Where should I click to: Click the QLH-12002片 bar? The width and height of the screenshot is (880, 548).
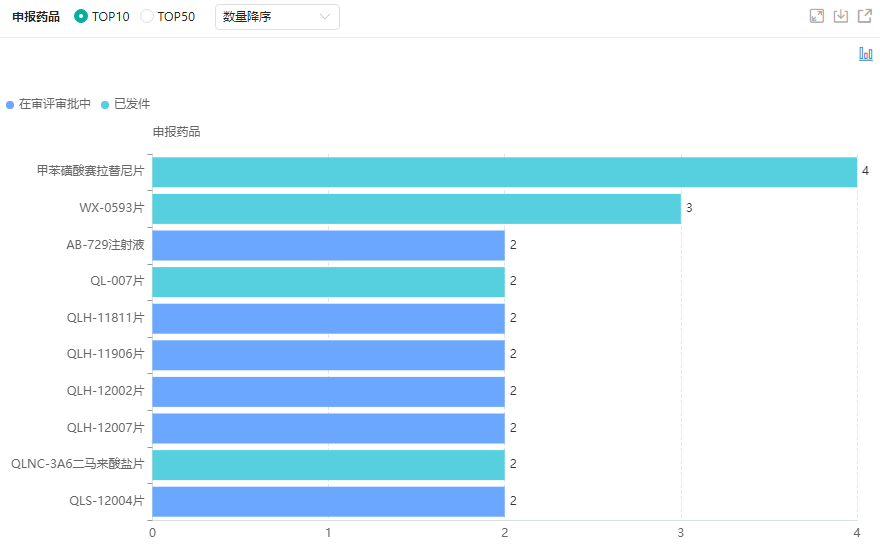click(x=328, y=391)
